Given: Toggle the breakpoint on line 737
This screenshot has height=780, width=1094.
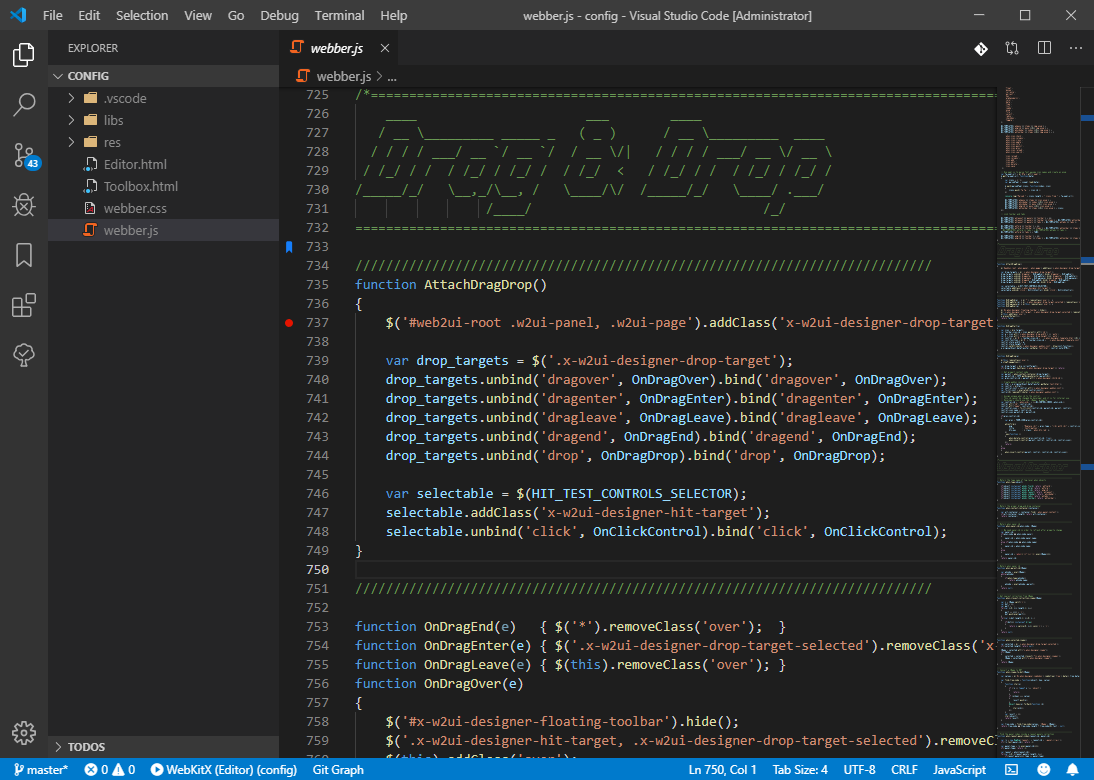Looking at the screenshot, I should point(287,322).
